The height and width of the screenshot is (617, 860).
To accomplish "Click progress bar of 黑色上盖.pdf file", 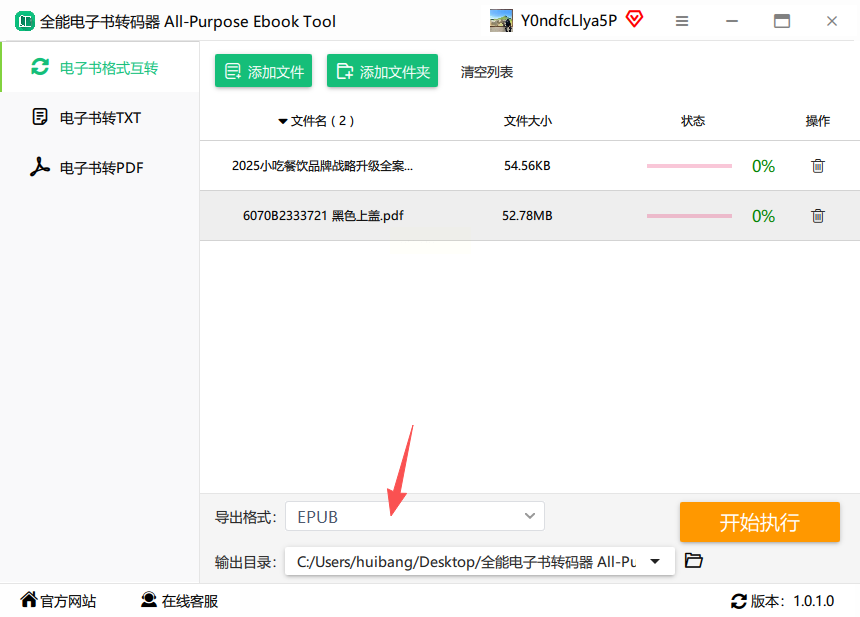I will pyautogui.click(x=689, y=216).
